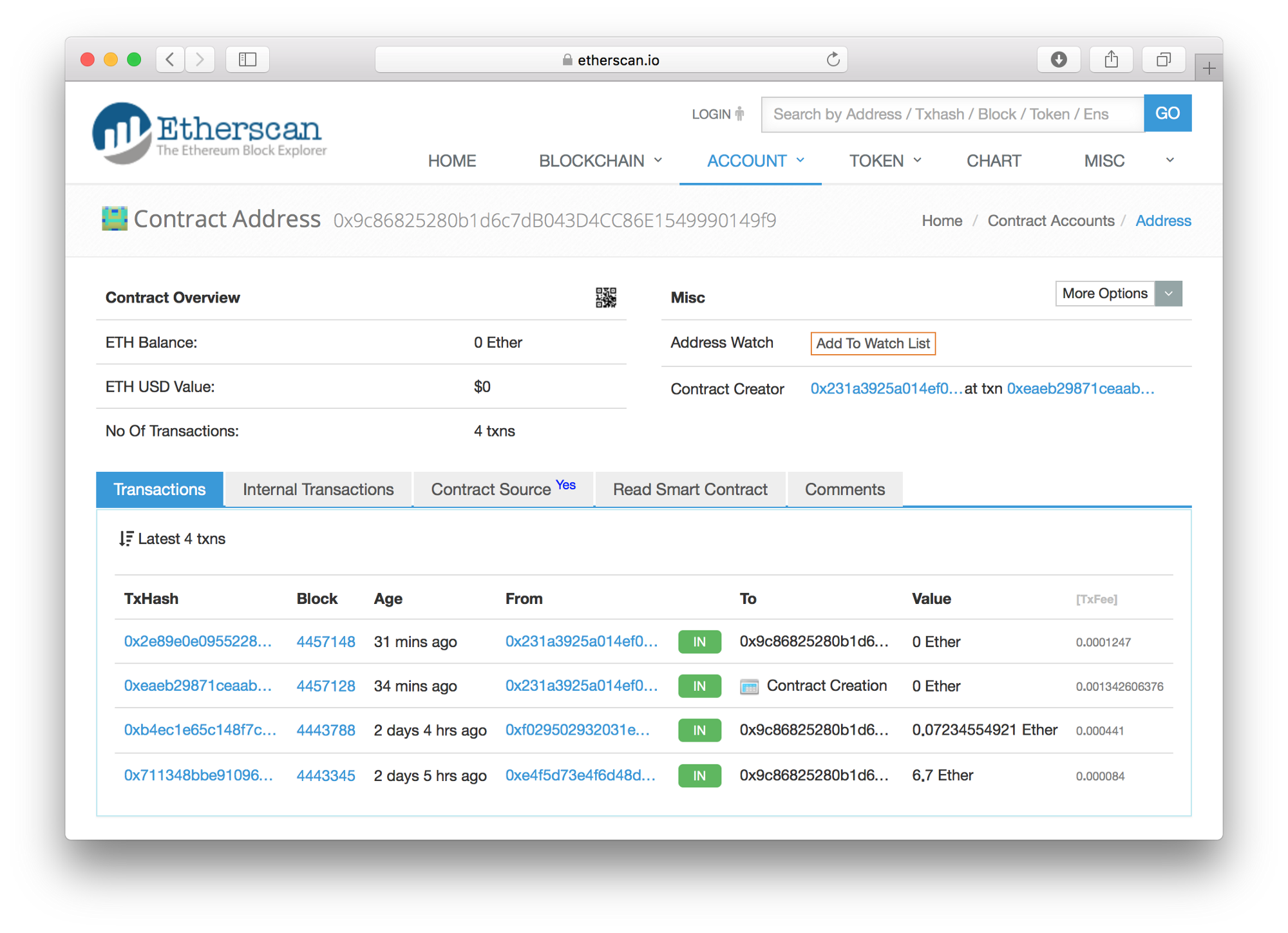The width and height of the screenshot is (1288, 933).
Task: Toggle the browser sidebar button
Action: click(x=247, y=60)
